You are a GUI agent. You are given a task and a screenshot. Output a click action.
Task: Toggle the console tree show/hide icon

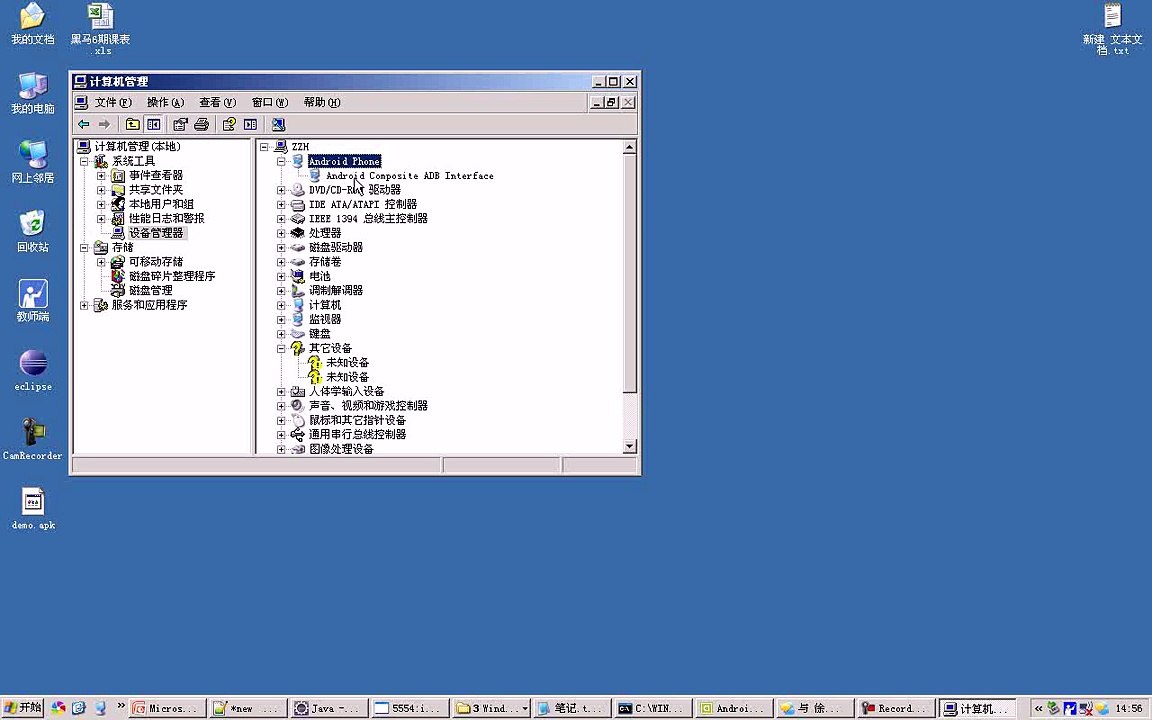[x=154, y=124]
